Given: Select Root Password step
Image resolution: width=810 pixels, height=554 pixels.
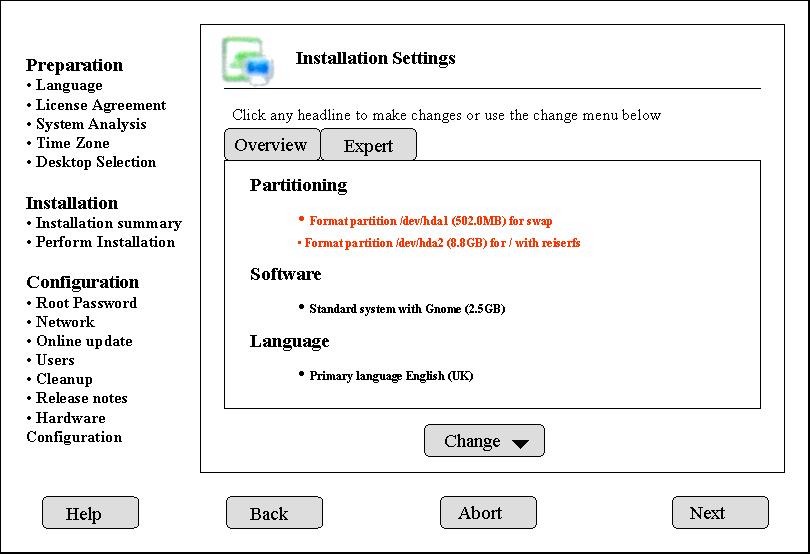Looking at the screenshot, I should [x=82, y=303].
